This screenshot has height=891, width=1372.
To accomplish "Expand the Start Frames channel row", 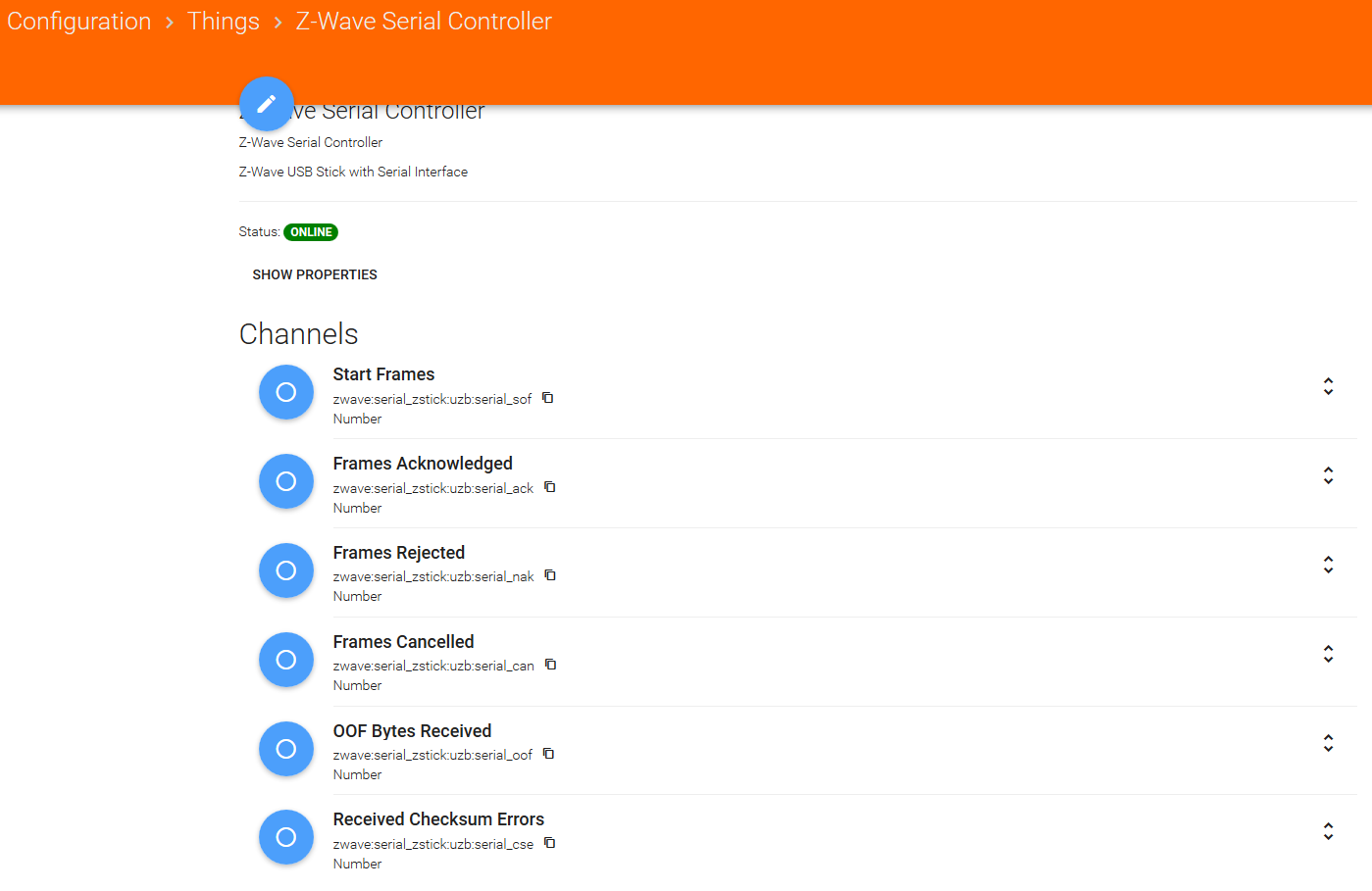I will tap(1328, 386).
